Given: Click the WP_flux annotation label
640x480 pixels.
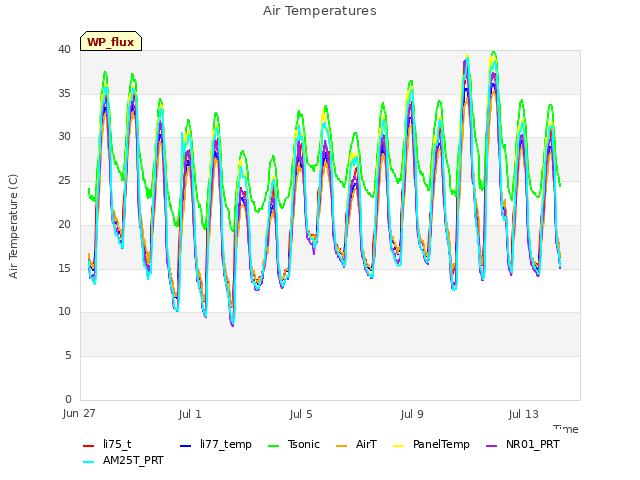Looking at the screenshot, I should click(111, 42).
